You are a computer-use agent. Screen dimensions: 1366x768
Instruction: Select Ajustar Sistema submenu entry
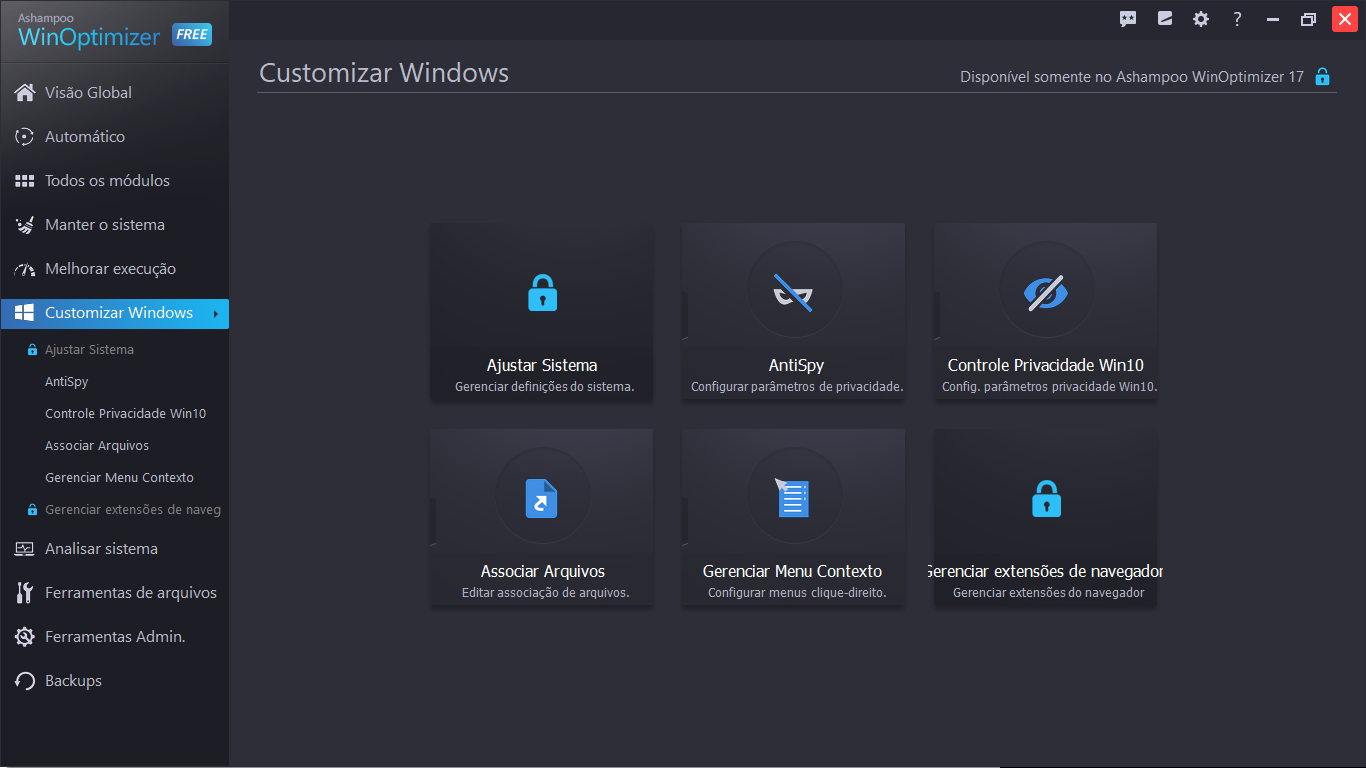tap(89, 350)
